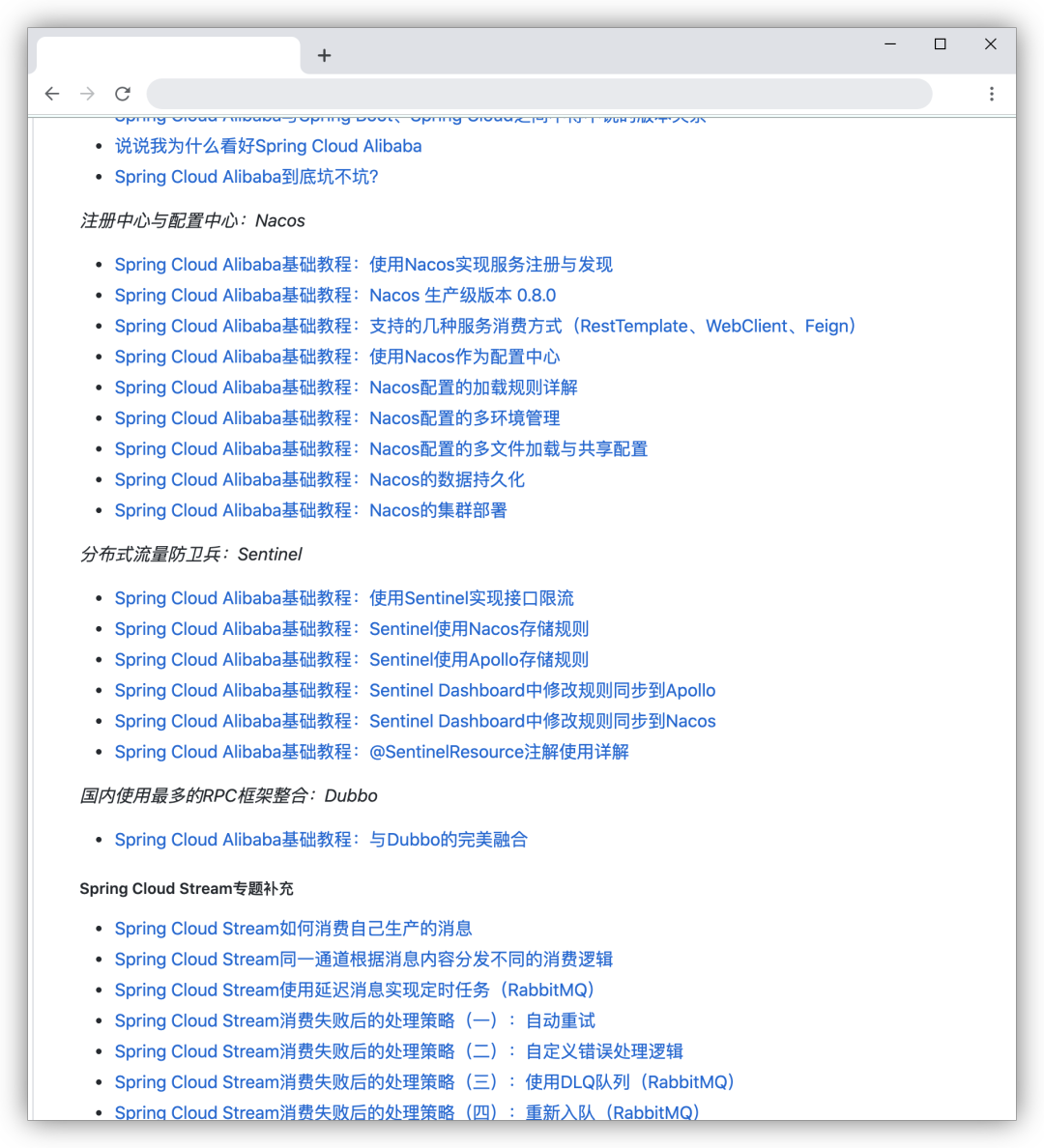The image size is (1044, 1148).
Task: Close the browser window
Action: pyautogui.click(x=991, y=43)
